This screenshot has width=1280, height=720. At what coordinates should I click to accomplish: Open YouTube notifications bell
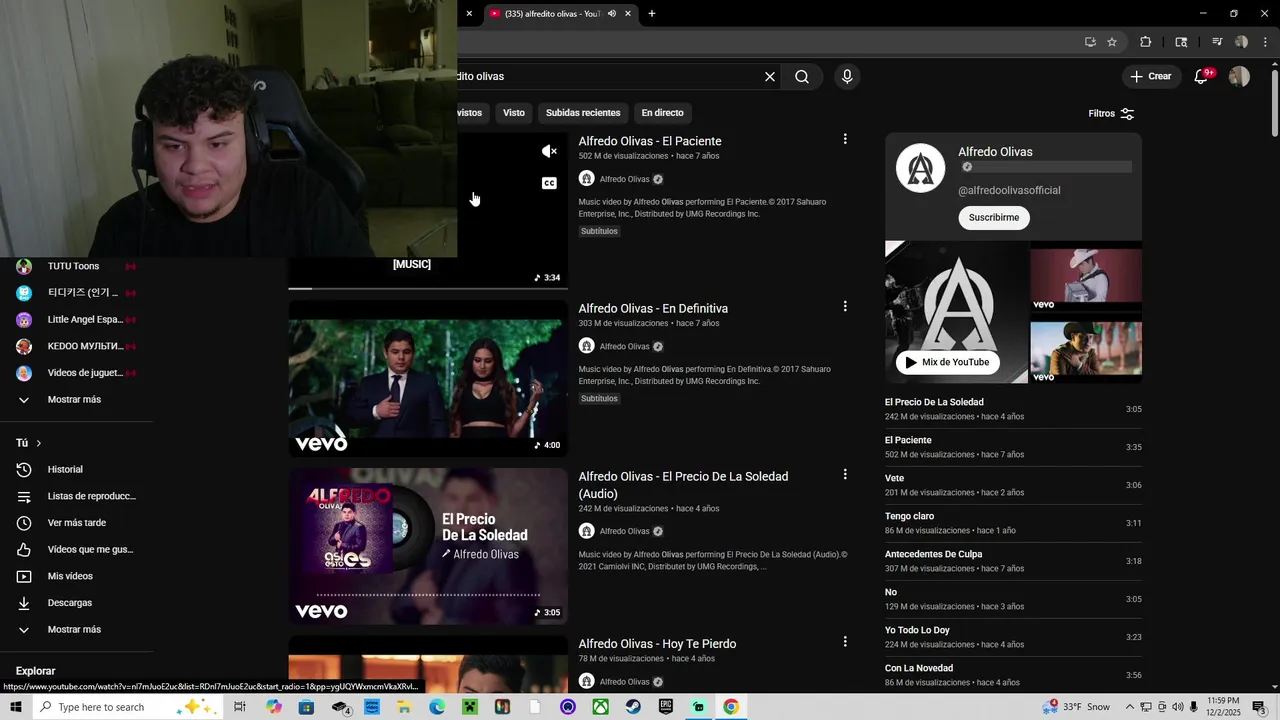coord(1202,77)
